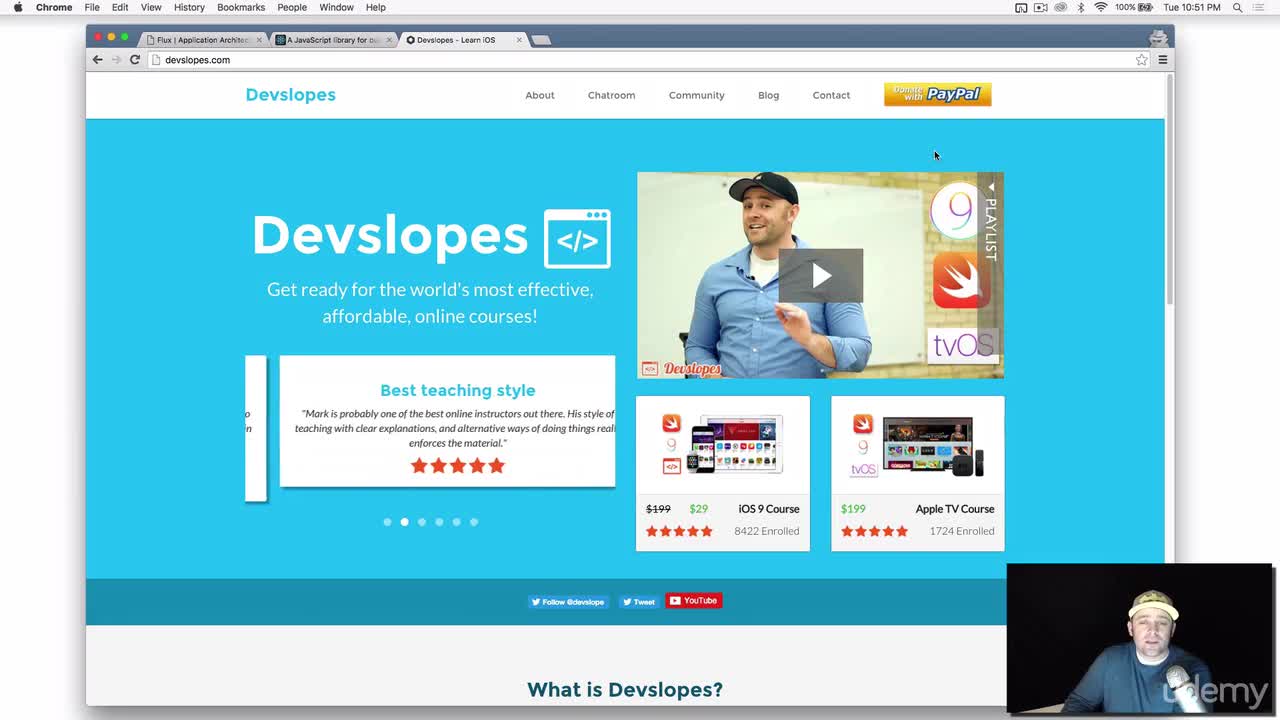Open the Apple TV Course card image
Viewport: 1280px width, 720px height.
(x=917, y=447)
